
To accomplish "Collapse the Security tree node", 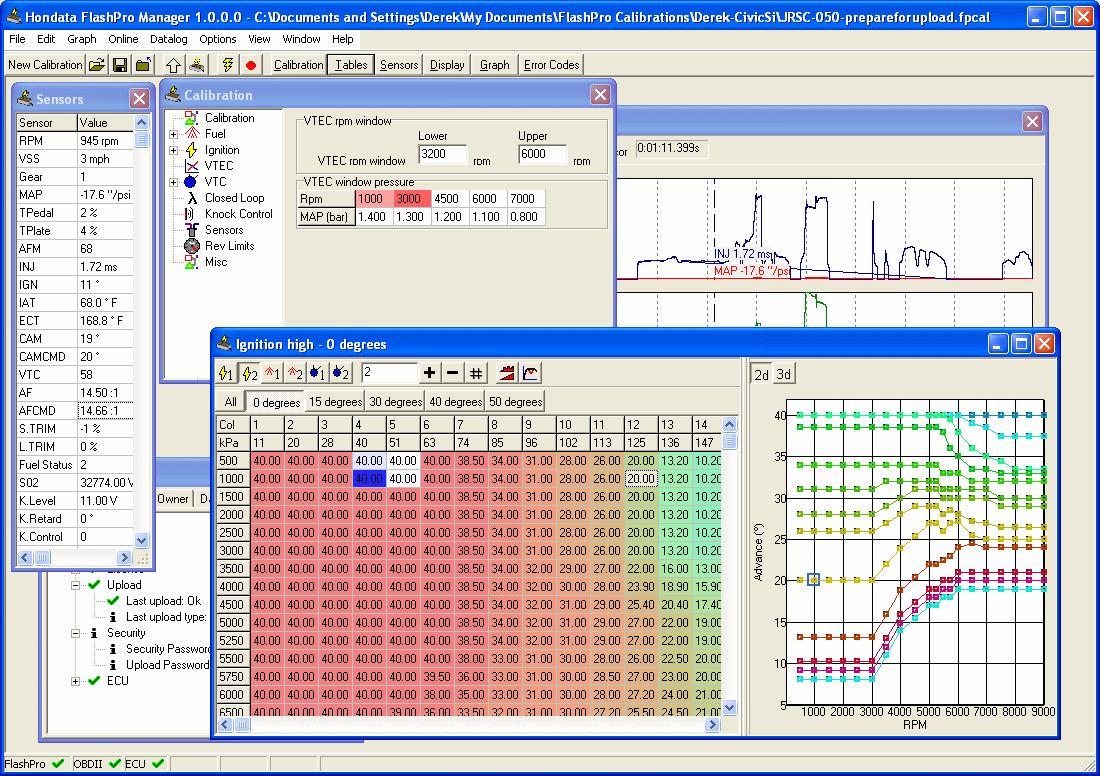I will [x=77, y=633].
